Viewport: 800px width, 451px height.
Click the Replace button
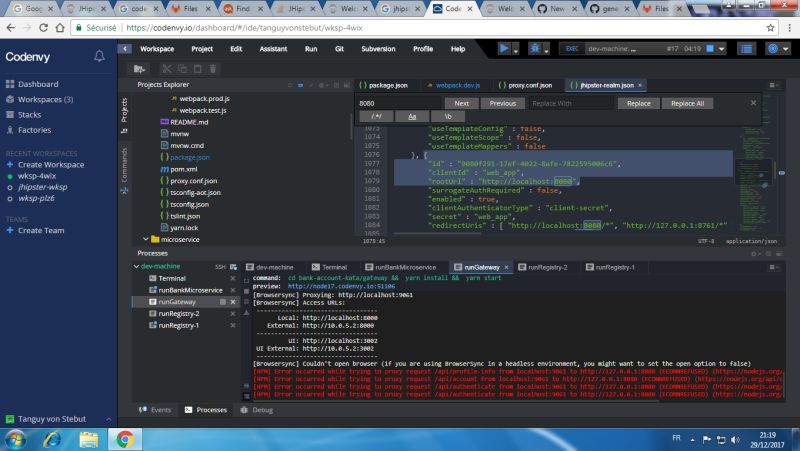pos(638,103)
